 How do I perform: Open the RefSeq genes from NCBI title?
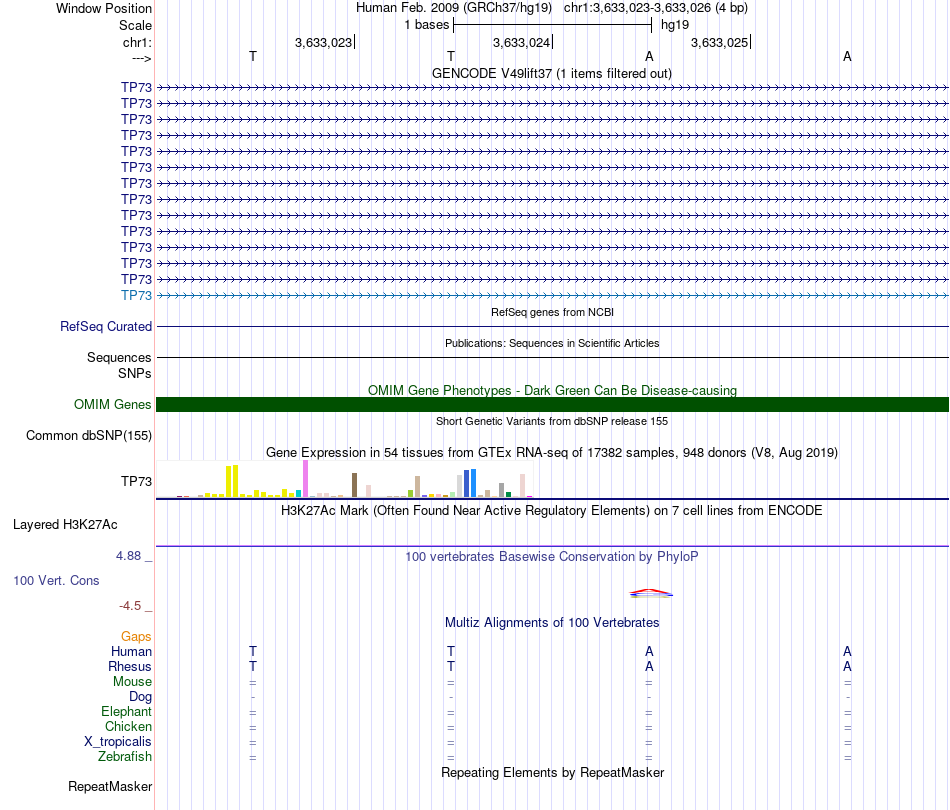(x=552, y=312)
